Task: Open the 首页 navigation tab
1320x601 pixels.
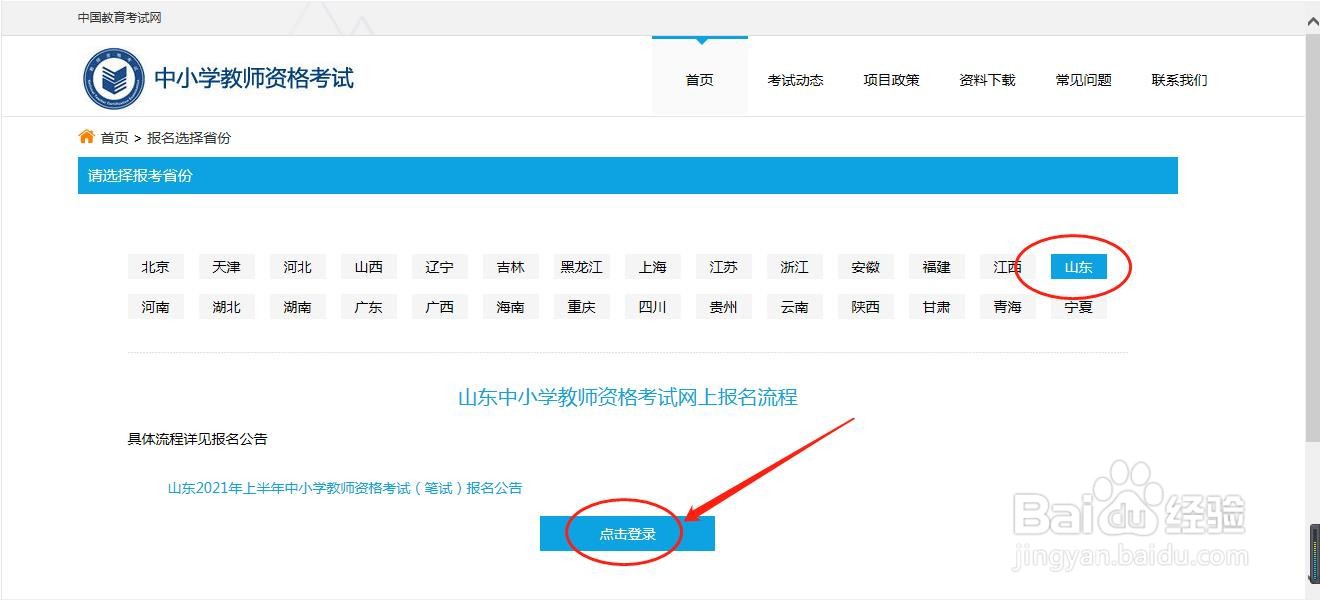Action: tap(698, 80)
